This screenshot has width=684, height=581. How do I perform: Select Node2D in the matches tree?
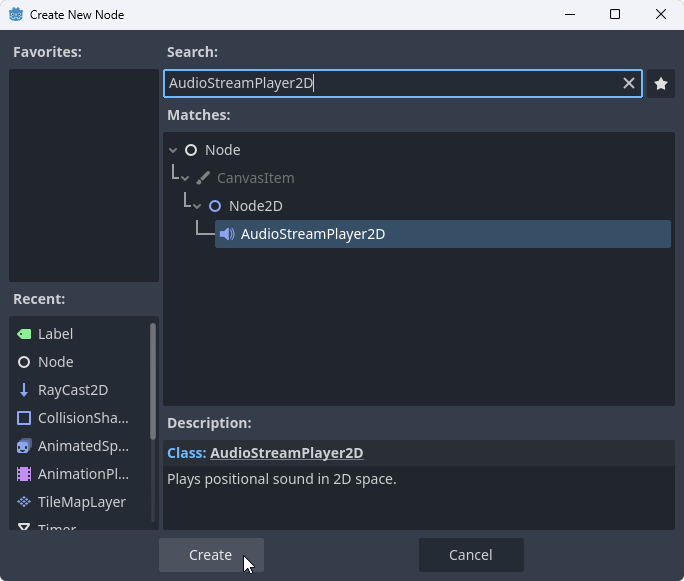point(255,206)
